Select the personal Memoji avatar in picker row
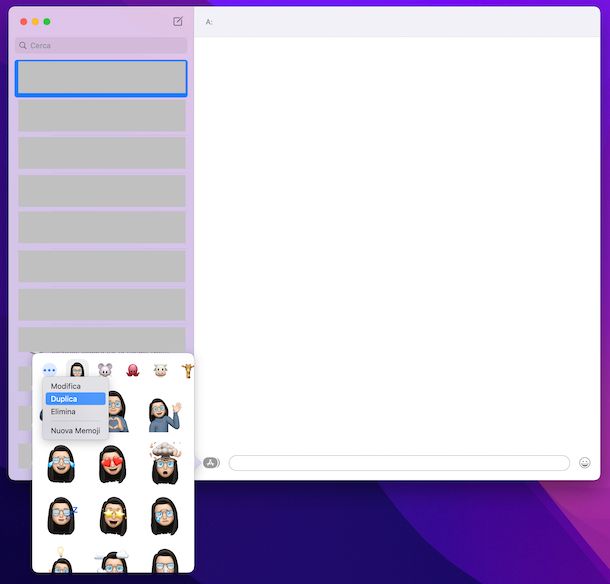Viewport: 610px width, 584px height. [77, 369]
